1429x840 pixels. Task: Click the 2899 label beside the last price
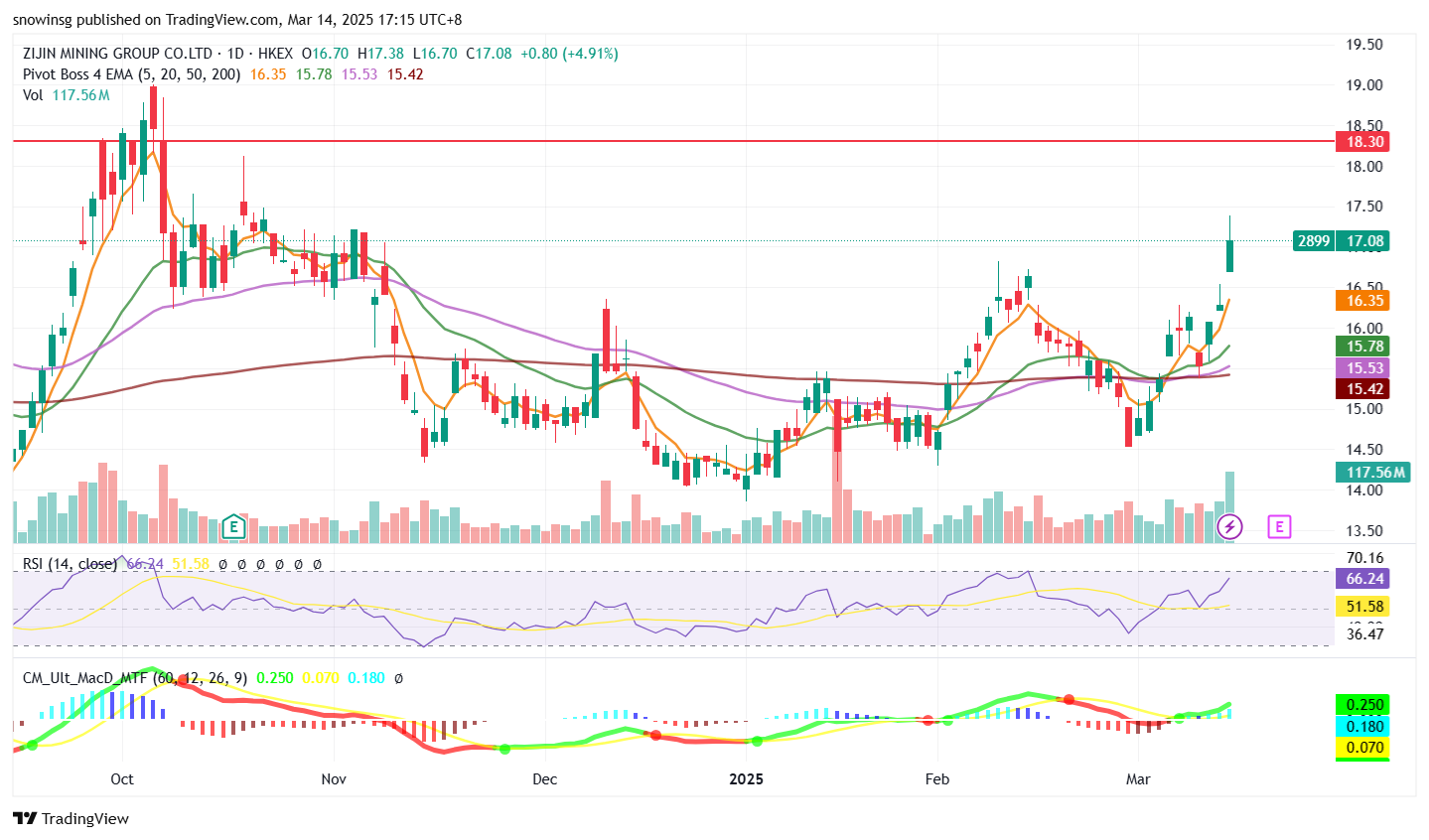tap(1314, 241)
